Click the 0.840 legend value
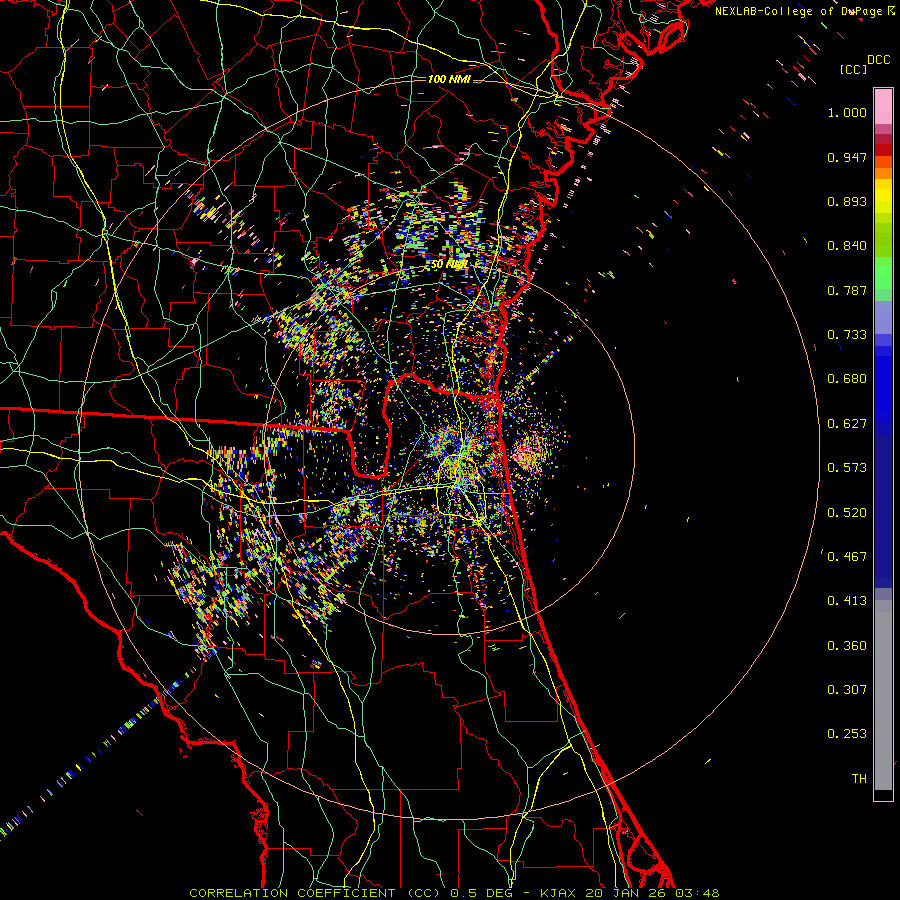 point(847,246)
